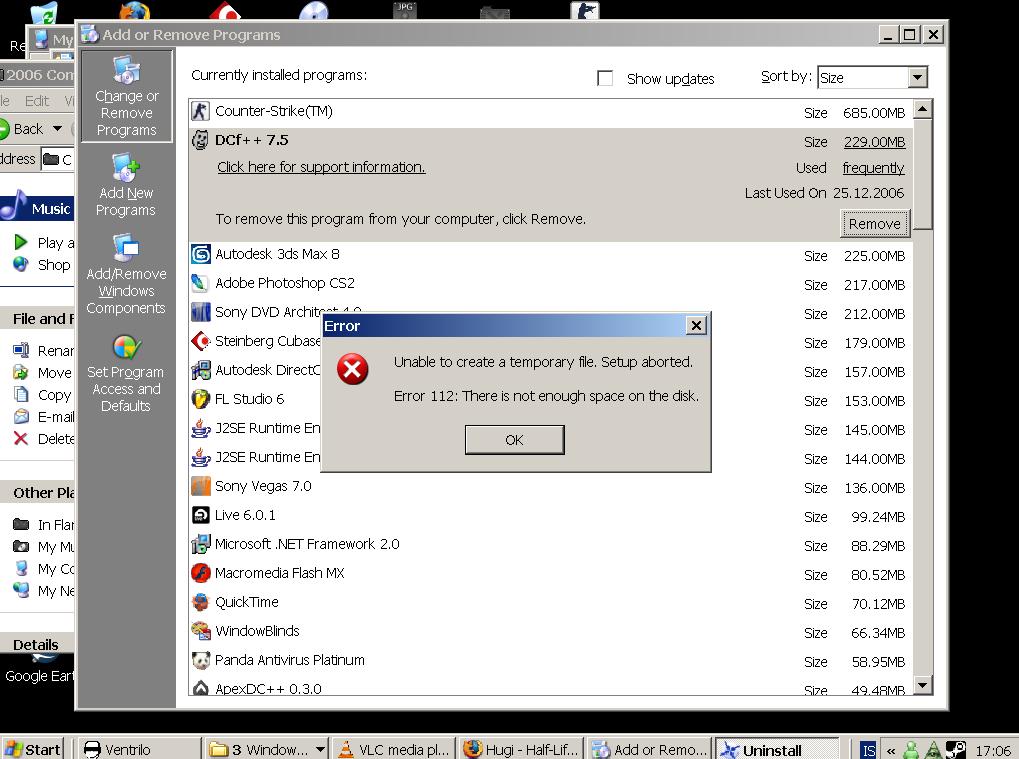This screenshot has width=1019, height=759.
Task: Click Shop link in Music tasks panel
Action: pyautogui.click(x=53, y=265)
